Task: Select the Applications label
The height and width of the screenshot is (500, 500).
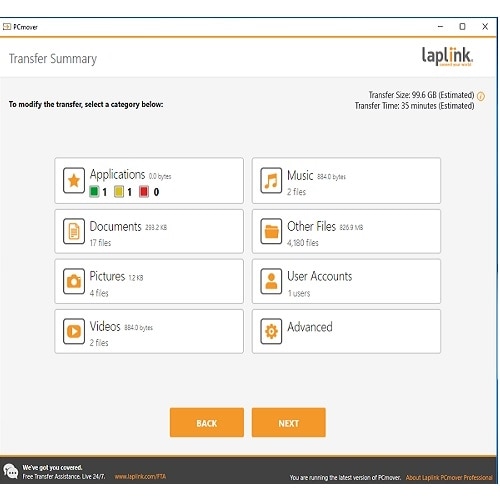Action: (x=117, y=175)
